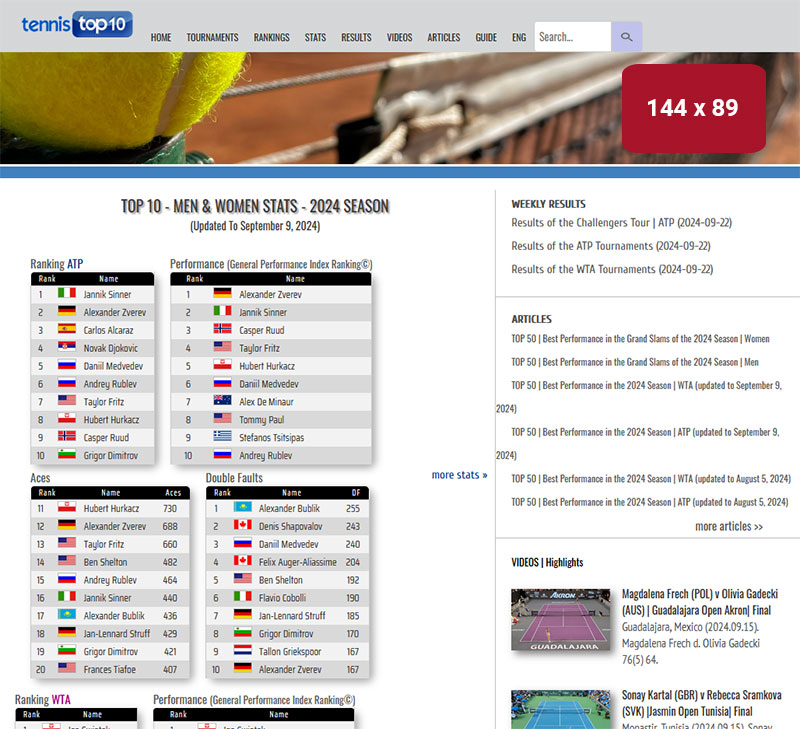Click the USA flag beside Tommy Paul
The image size is (800, 729).
222,418
